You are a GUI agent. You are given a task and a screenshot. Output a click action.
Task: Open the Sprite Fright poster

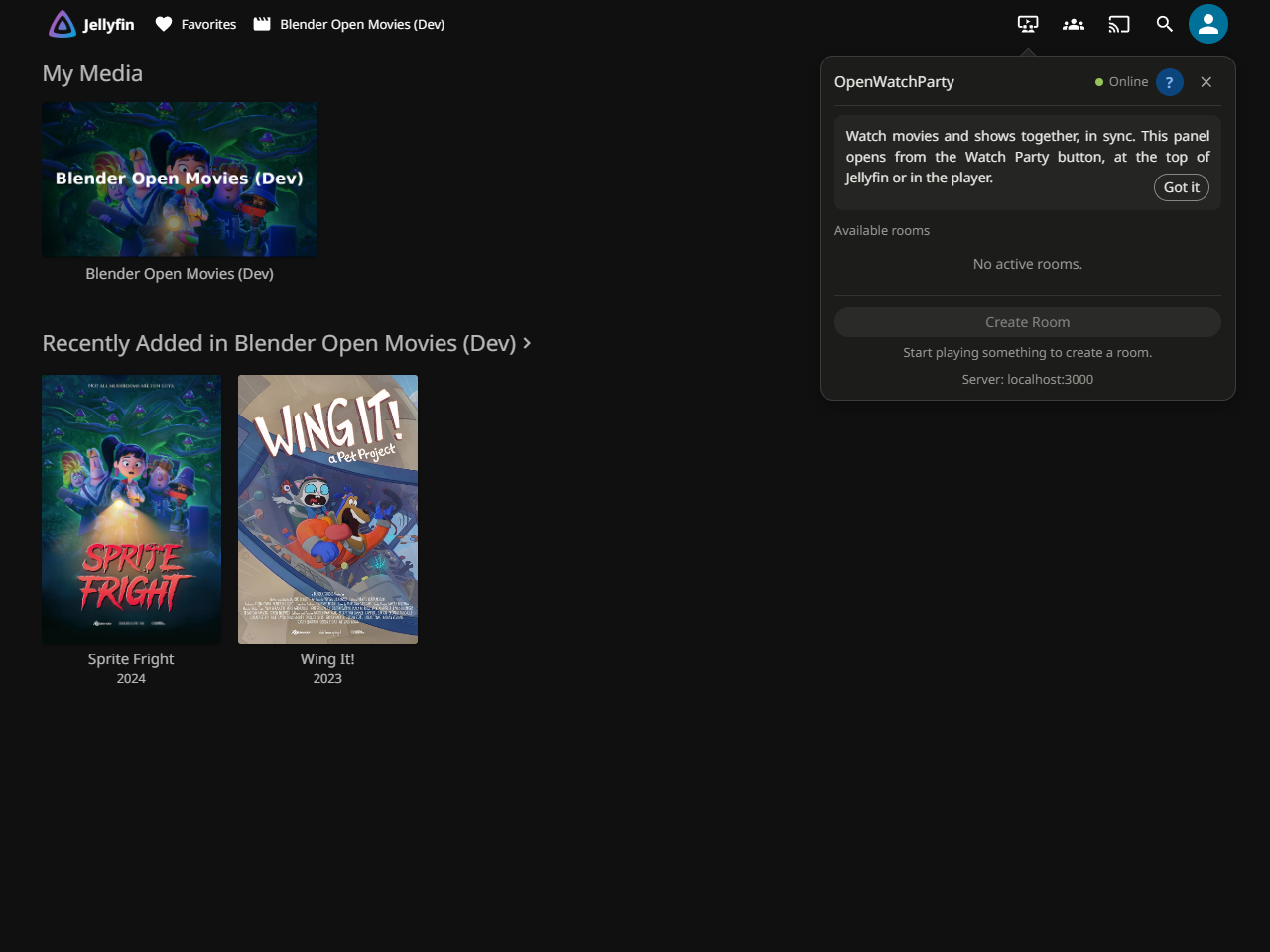131,509
